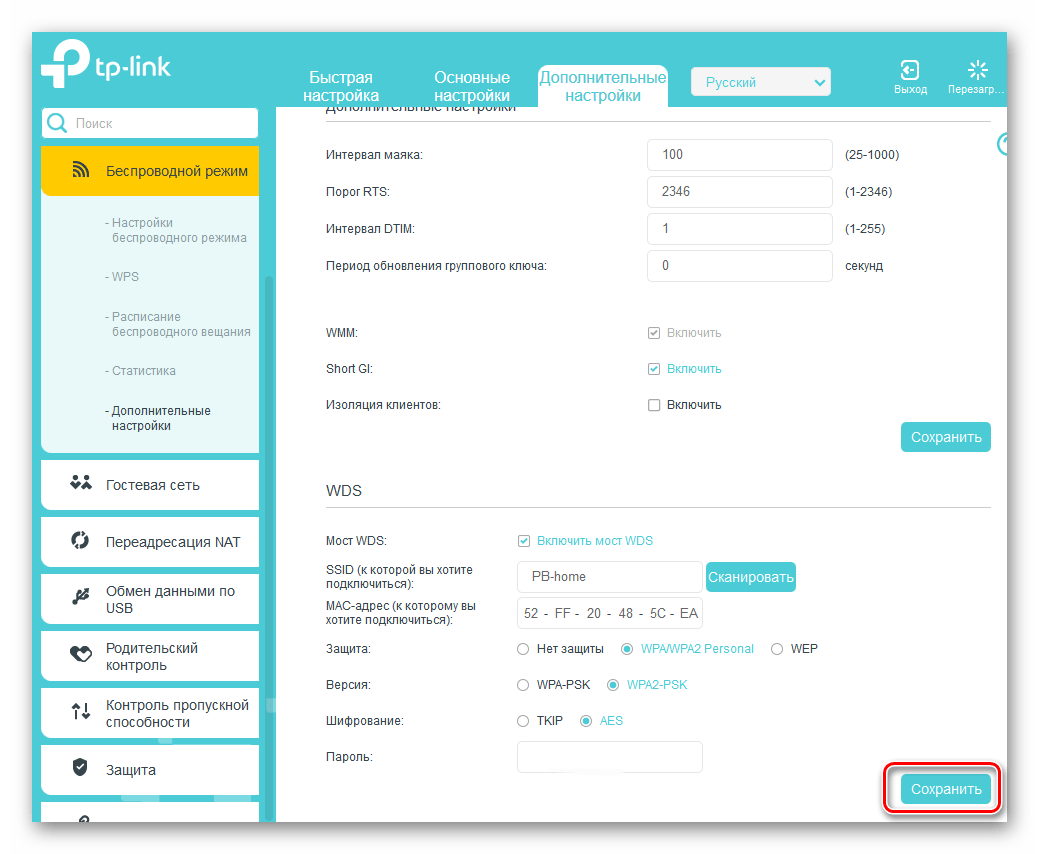This screenshot has height=854, width=1039.
Task: Click the Security (Защита) shield icon
Action: [81, 768]
